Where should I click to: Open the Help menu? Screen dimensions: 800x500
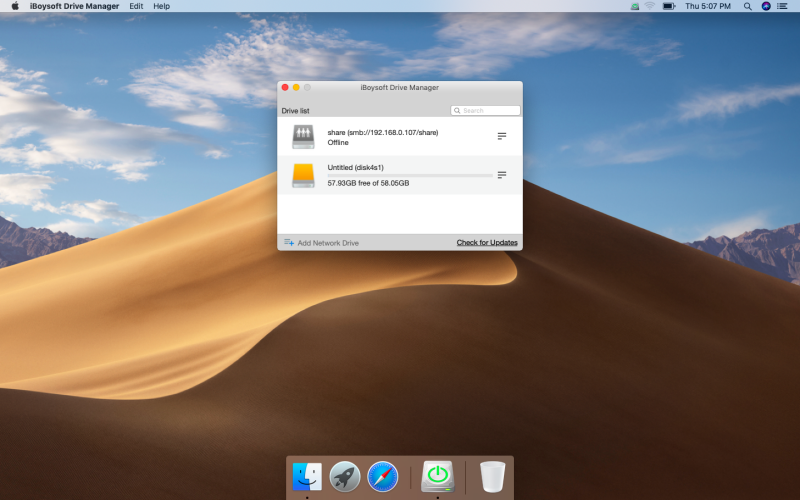(x=161, y=6)
